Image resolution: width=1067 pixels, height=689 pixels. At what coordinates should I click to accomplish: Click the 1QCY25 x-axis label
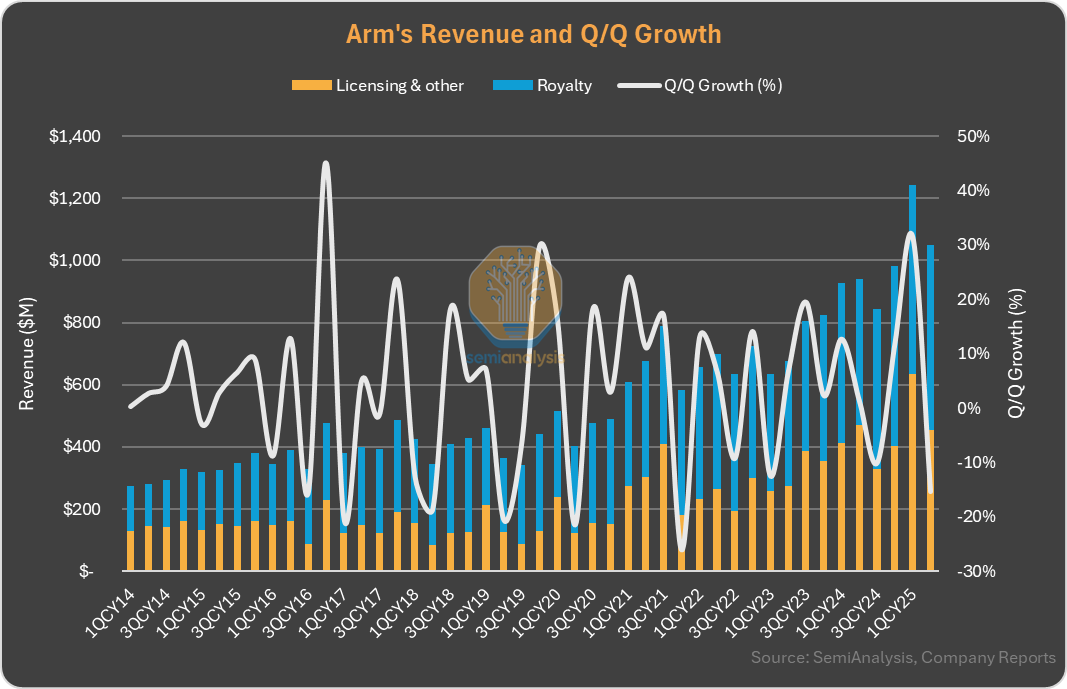[x=893, y=614]
